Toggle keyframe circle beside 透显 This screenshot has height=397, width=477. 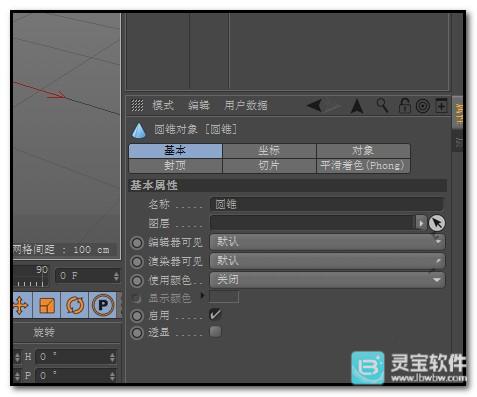click(137, 333)
